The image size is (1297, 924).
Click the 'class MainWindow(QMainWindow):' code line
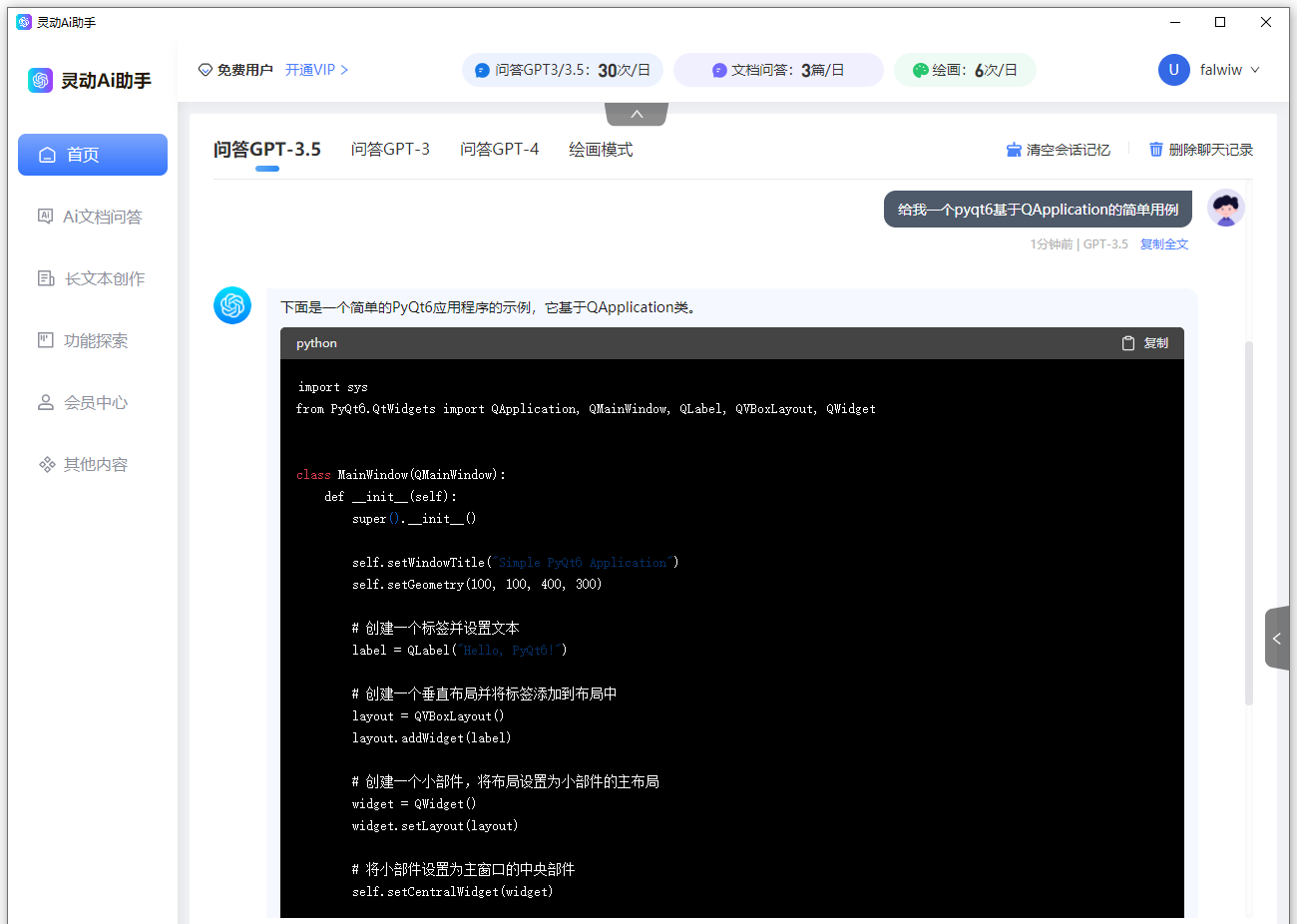click(x=401, y=475)
